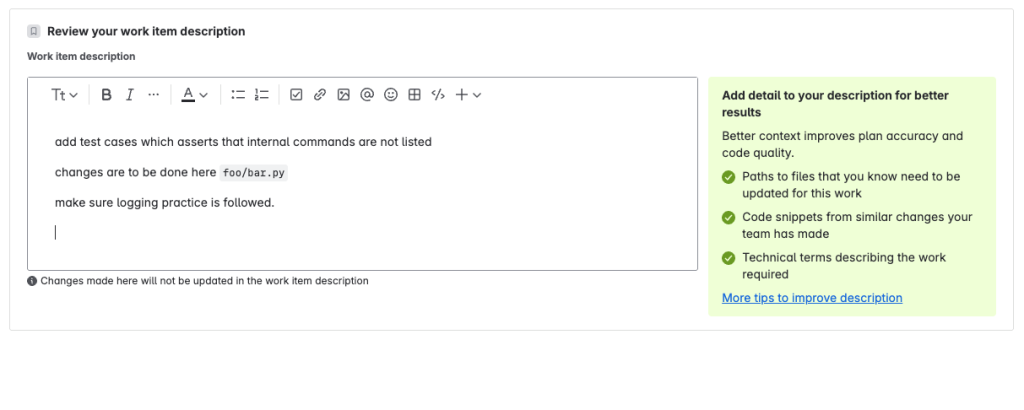Open the insert plus menu
The width and height of the screenshot is (1024, 410).
tap(468, 95)
